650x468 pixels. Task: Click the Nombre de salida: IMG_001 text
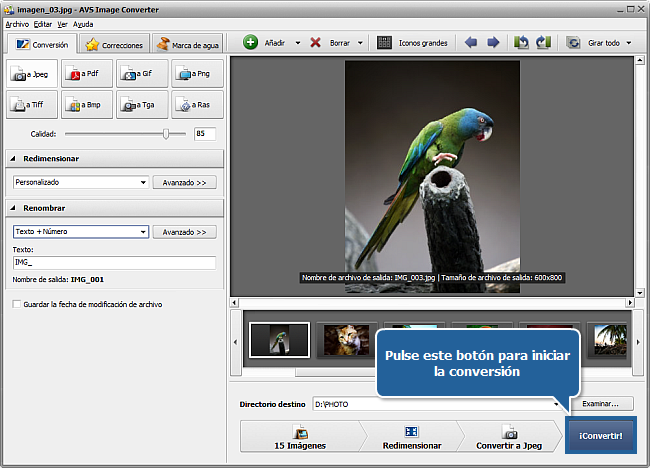pyautogui.click(x=58, y=280)
